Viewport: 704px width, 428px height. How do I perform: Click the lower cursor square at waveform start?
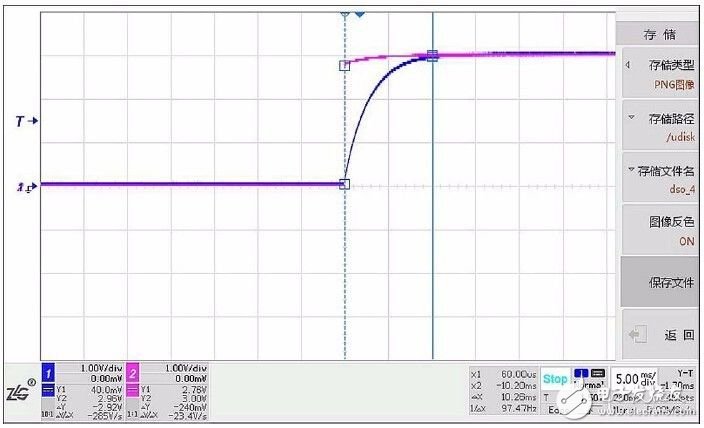[x=345, y=184]
